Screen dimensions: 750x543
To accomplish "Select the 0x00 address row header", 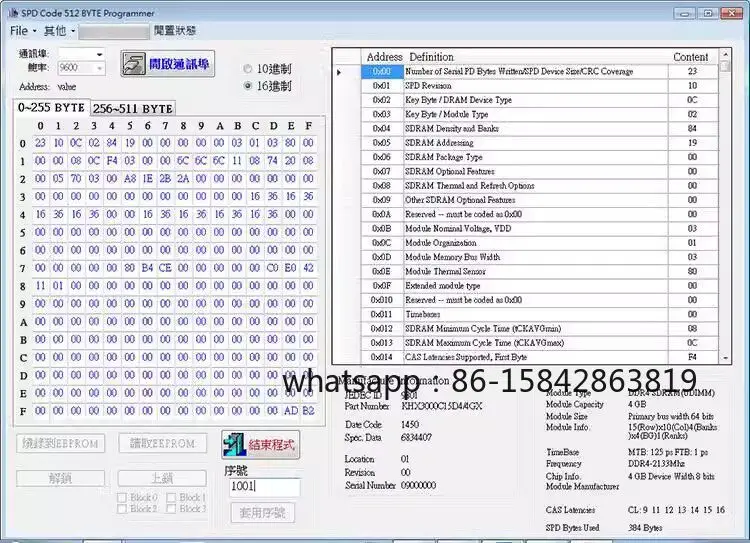I will (x=381, y=71).
